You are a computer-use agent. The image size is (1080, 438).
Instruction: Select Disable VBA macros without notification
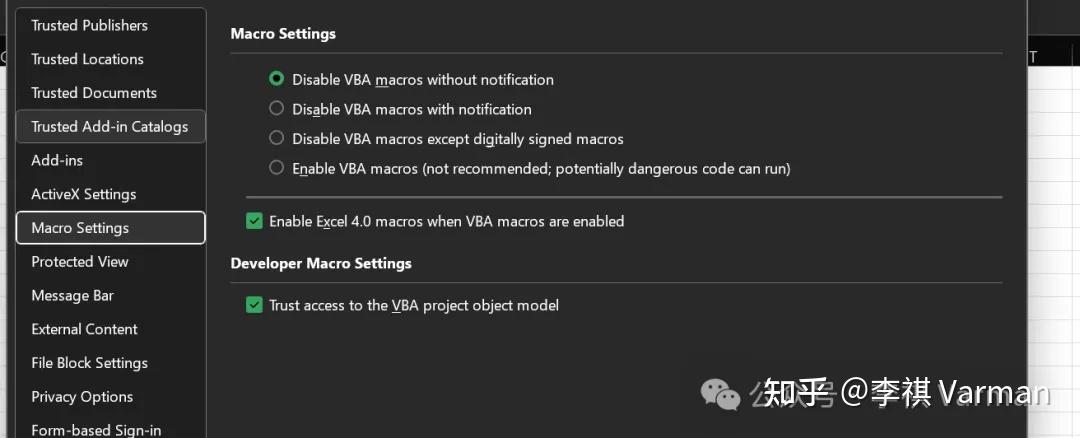pyautogui.click(x=277, y=79)
